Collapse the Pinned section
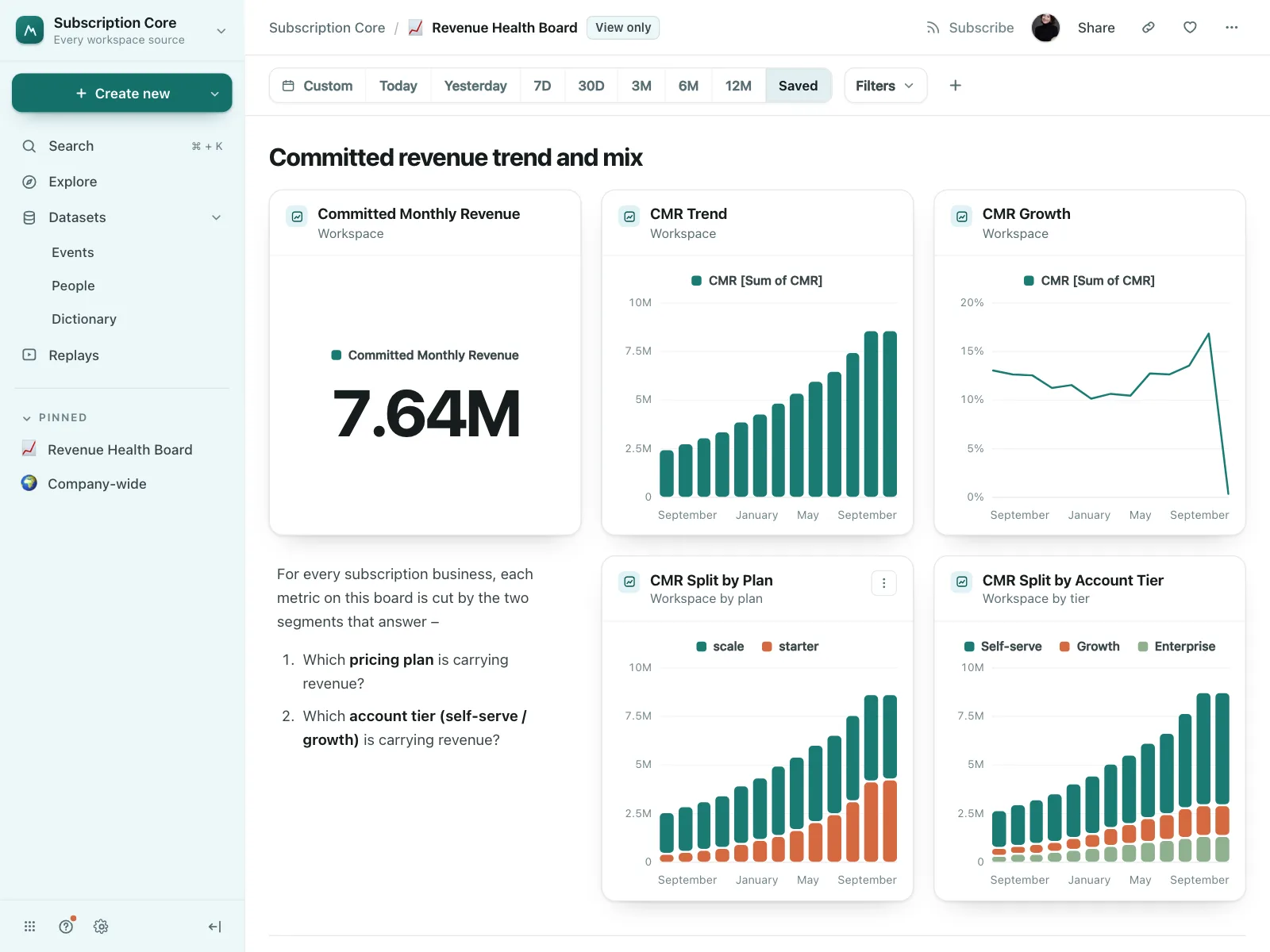This screenshot has width=1270, height=952. pyautogui.click(x=27, y=418)
